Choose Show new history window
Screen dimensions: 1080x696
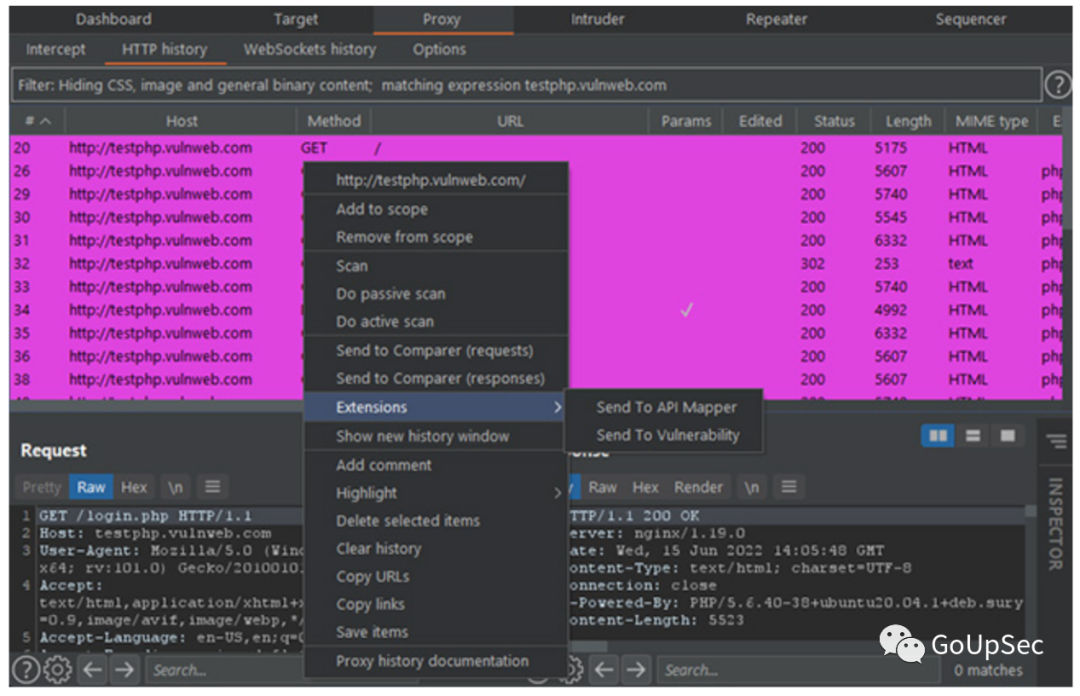[x=436, y=436]
